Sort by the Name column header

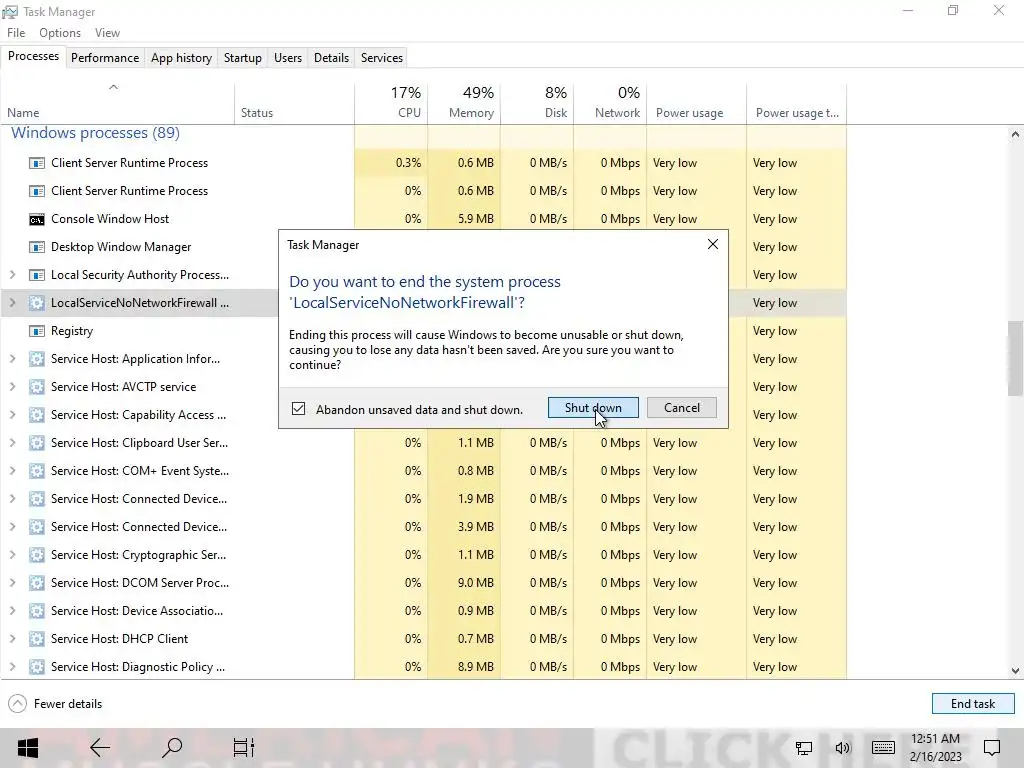118,103
